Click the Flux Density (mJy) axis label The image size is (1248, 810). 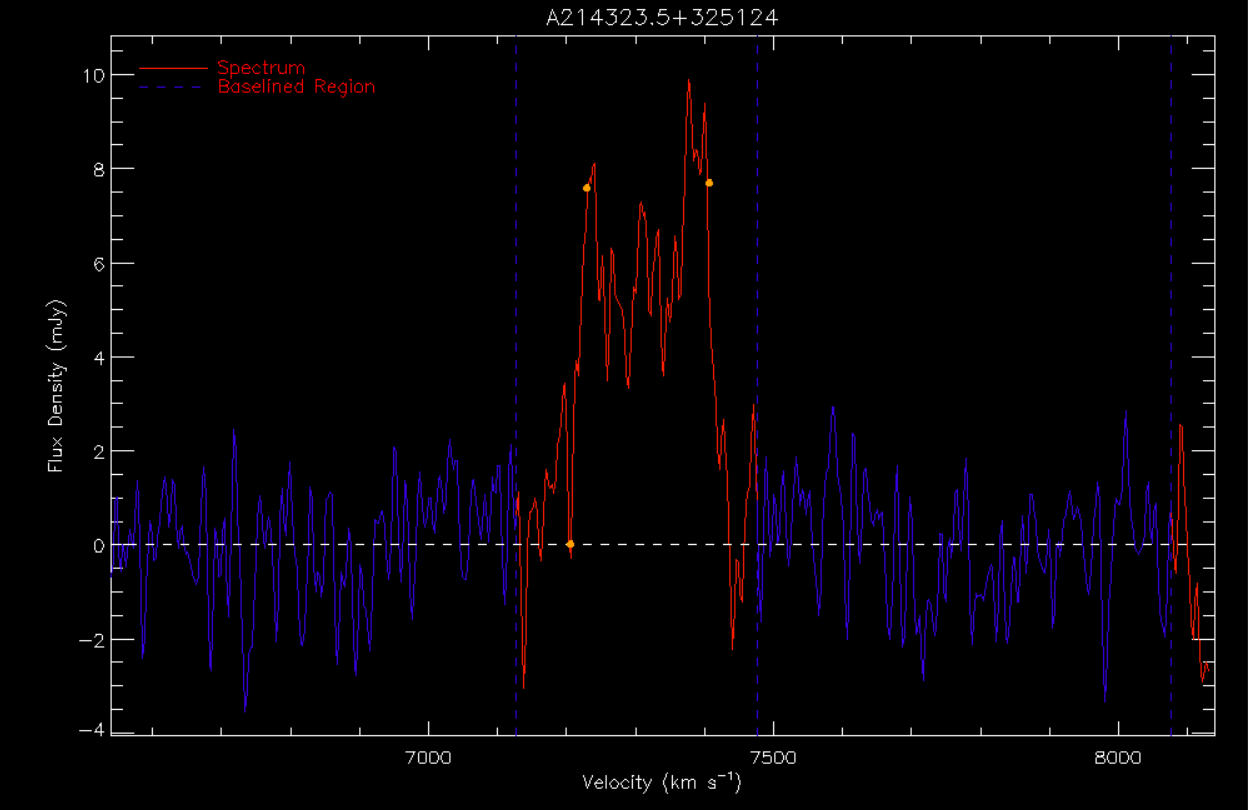[57, 385]
